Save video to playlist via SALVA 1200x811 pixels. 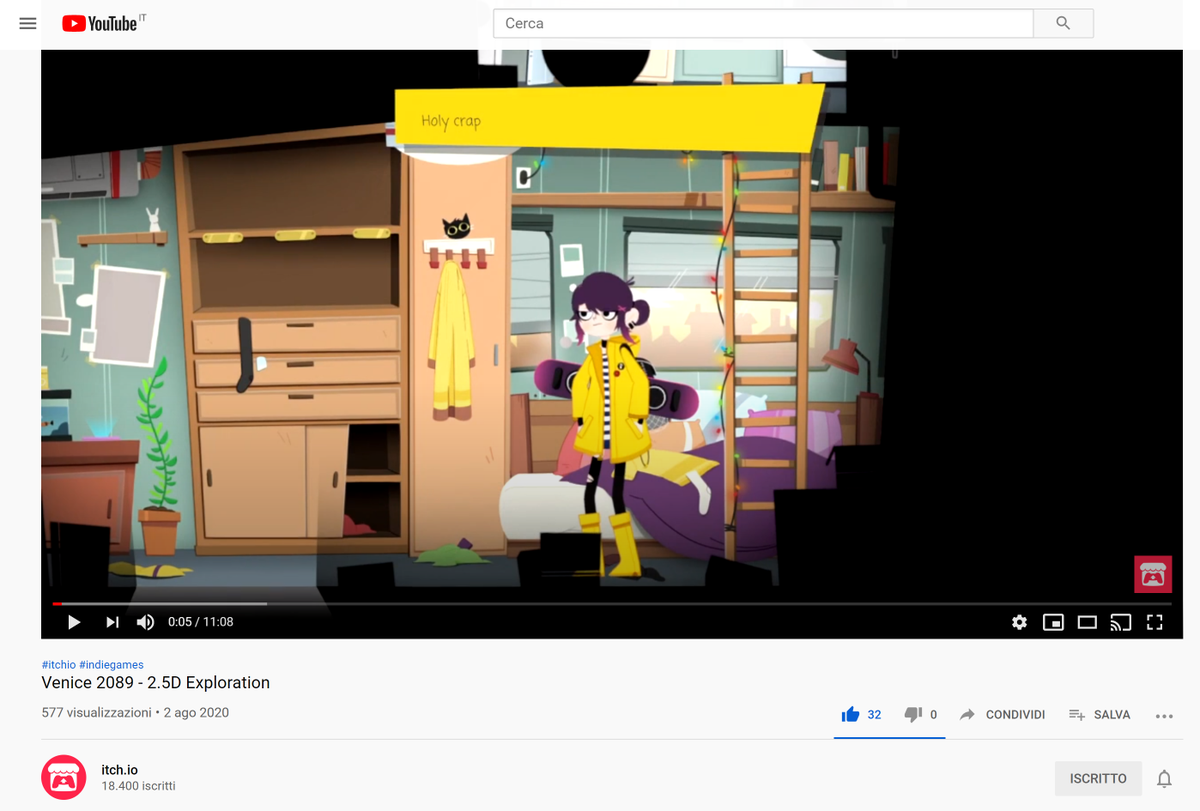[x=1099, y=714]
